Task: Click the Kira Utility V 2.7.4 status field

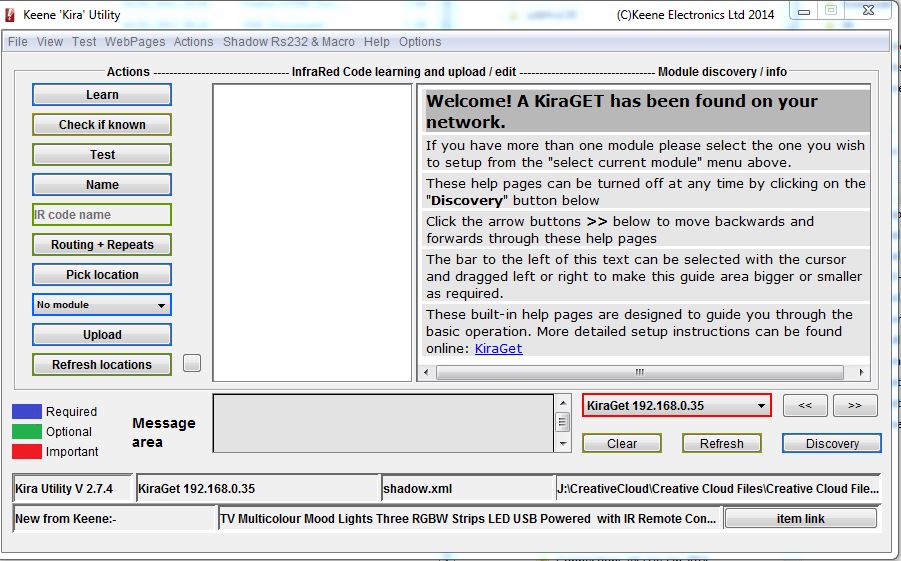Action: [72, 489]
